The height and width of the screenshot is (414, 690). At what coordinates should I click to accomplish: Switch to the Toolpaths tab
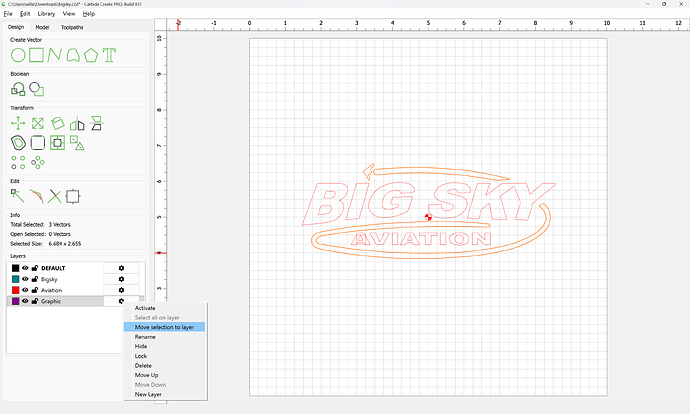72,27
